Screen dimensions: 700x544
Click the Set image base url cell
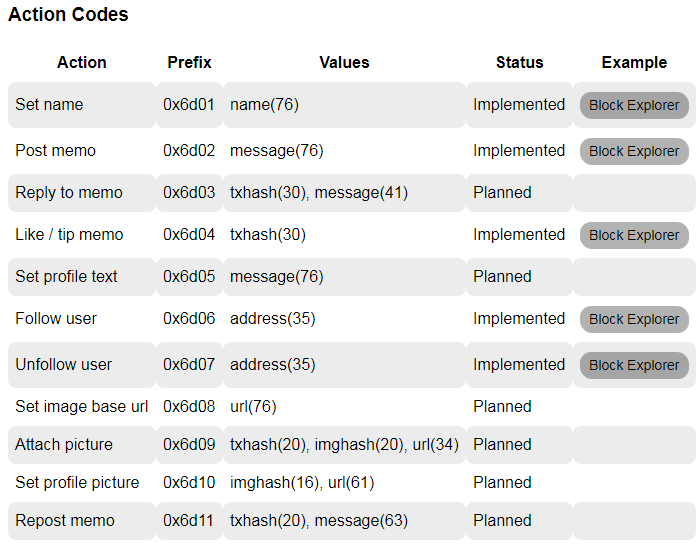point(82,406)
